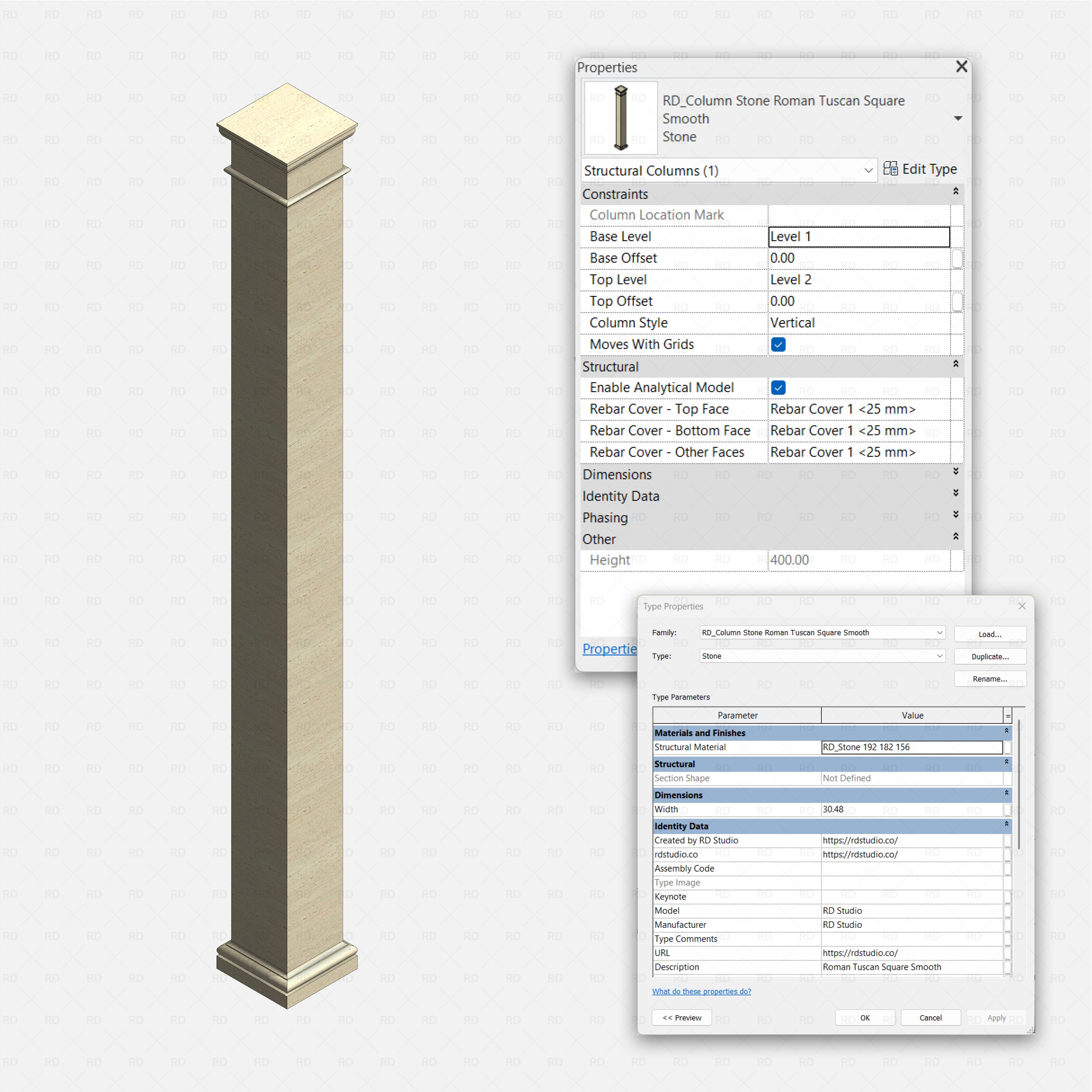Click the Load button
1092x1092 pixels.
coord(990,634)
